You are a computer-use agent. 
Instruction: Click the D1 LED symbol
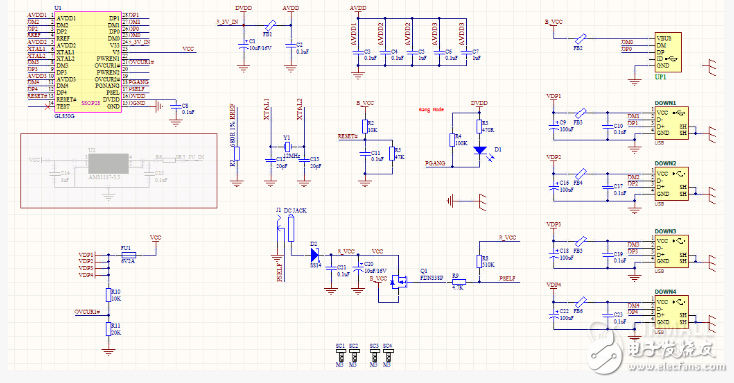point(480,151)
